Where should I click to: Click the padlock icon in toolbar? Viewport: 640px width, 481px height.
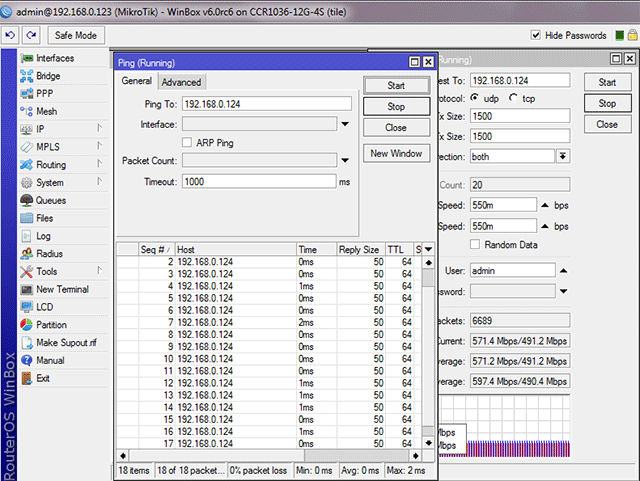tap(633, 36)
